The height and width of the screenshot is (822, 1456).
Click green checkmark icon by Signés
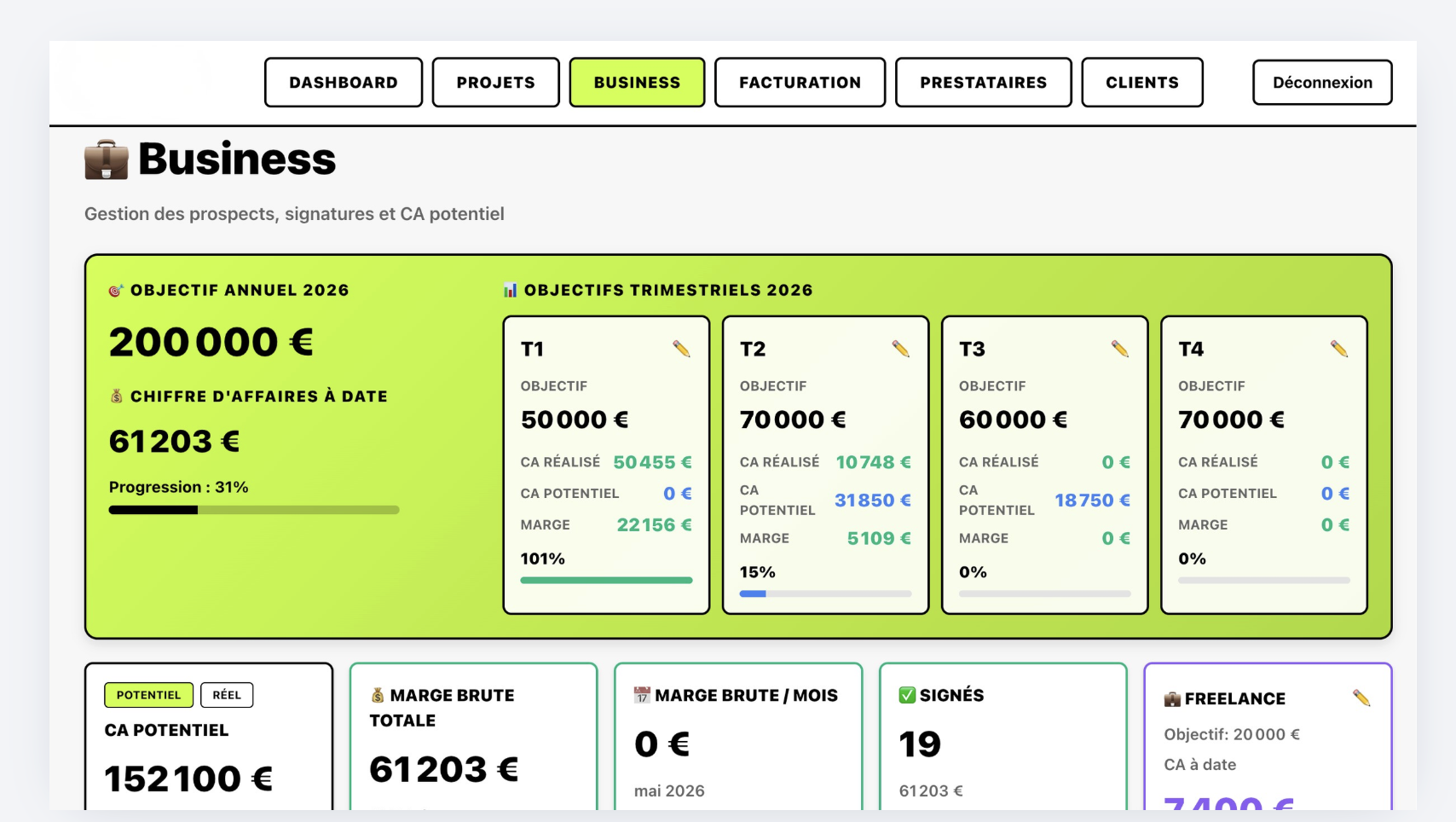[907, 695]
